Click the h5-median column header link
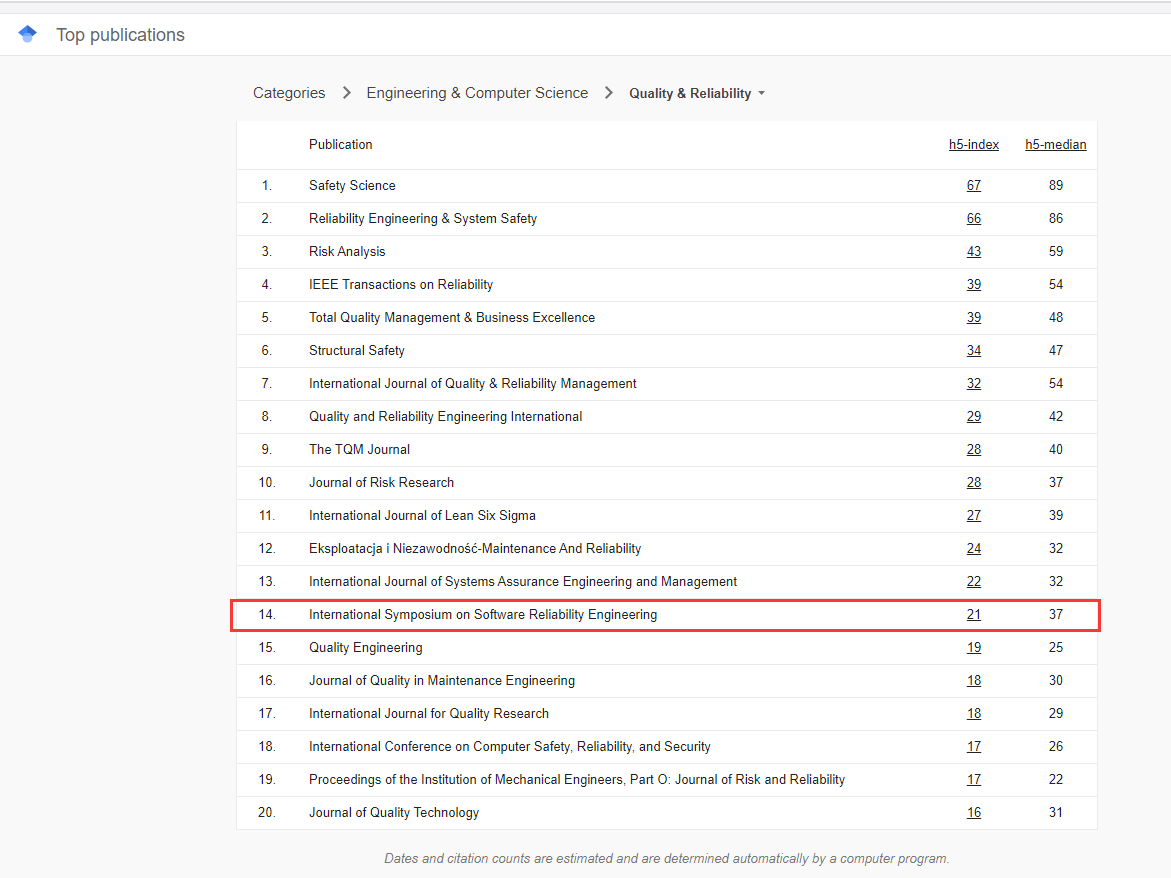The image size is (1171, 878). (x=1055, y=145)
